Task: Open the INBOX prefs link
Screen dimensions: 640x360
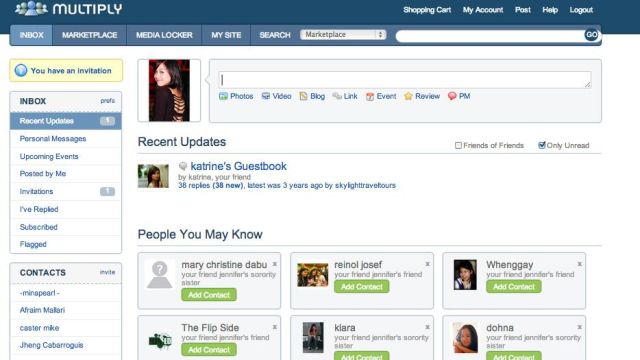Action: point(108,101)
